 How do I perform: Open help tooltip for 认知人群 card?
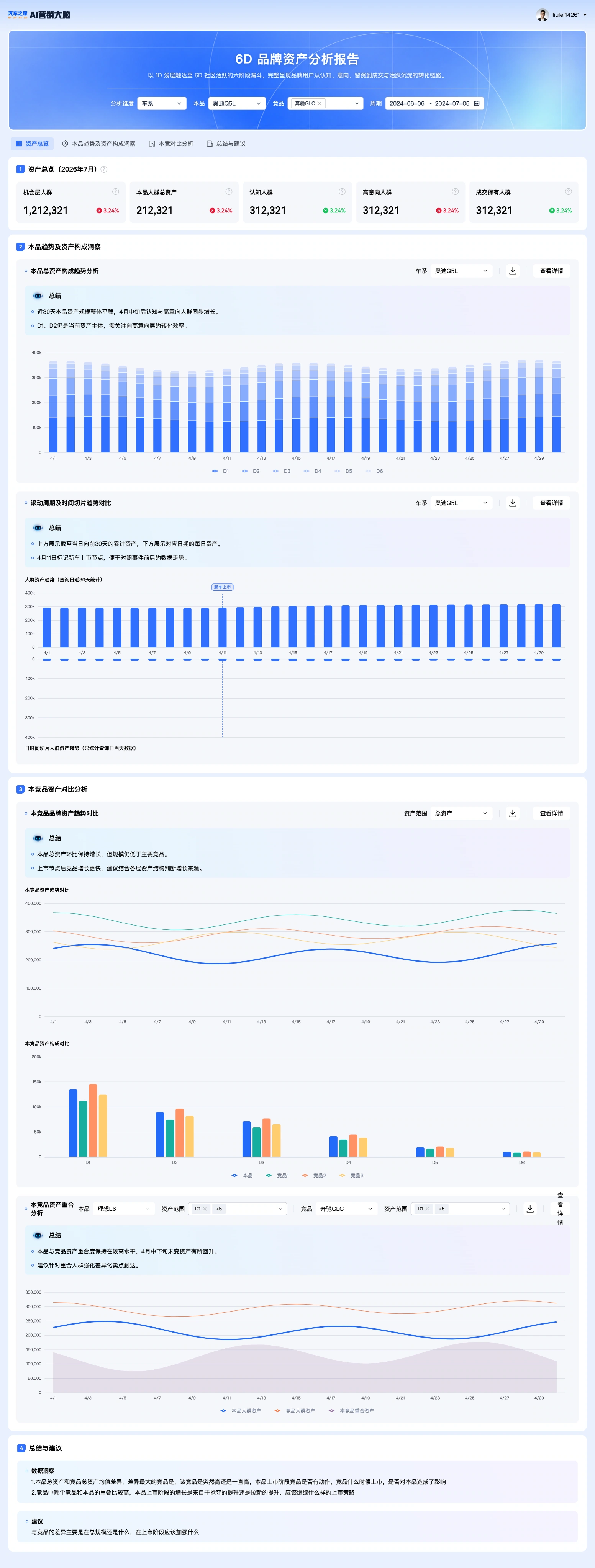pyautogui.click(x=342, y=192)
